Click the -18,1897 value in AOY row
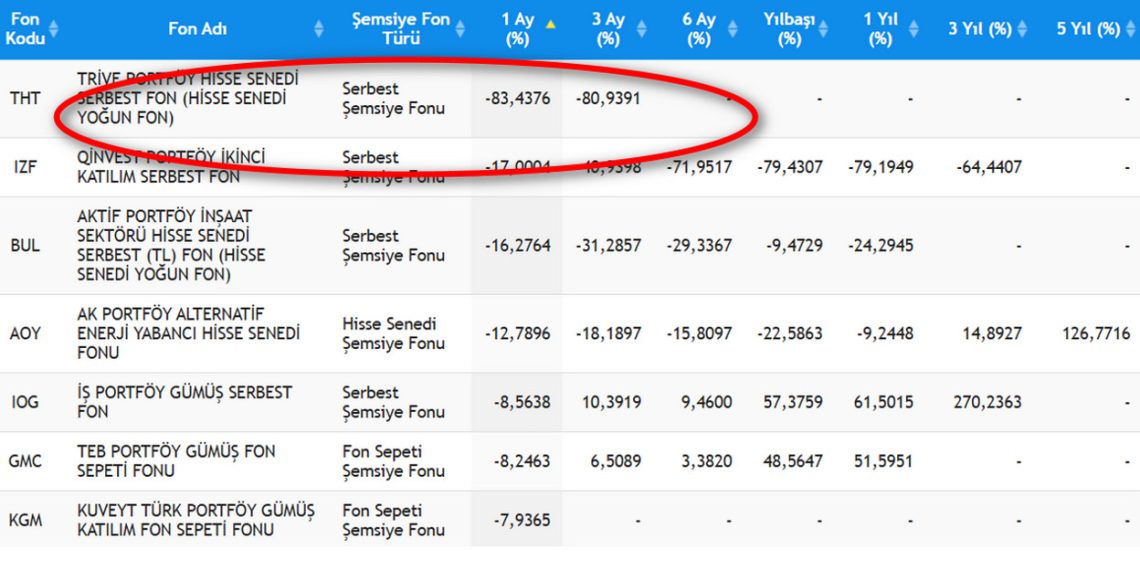Viewport: 1140px width, 570px height. tap(608, 334)
